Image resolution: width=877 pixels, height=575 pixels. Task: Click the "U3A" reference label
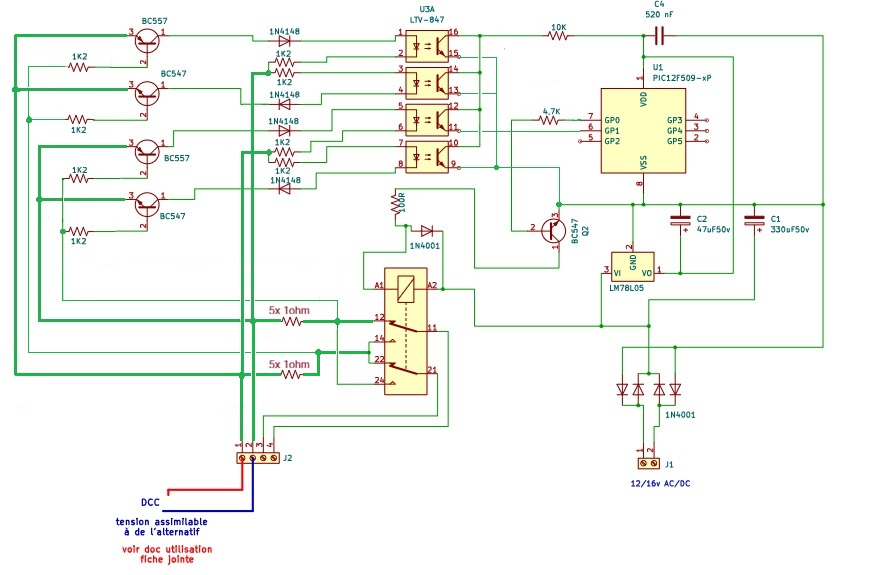pyautogui.click(x=427, y=9)
